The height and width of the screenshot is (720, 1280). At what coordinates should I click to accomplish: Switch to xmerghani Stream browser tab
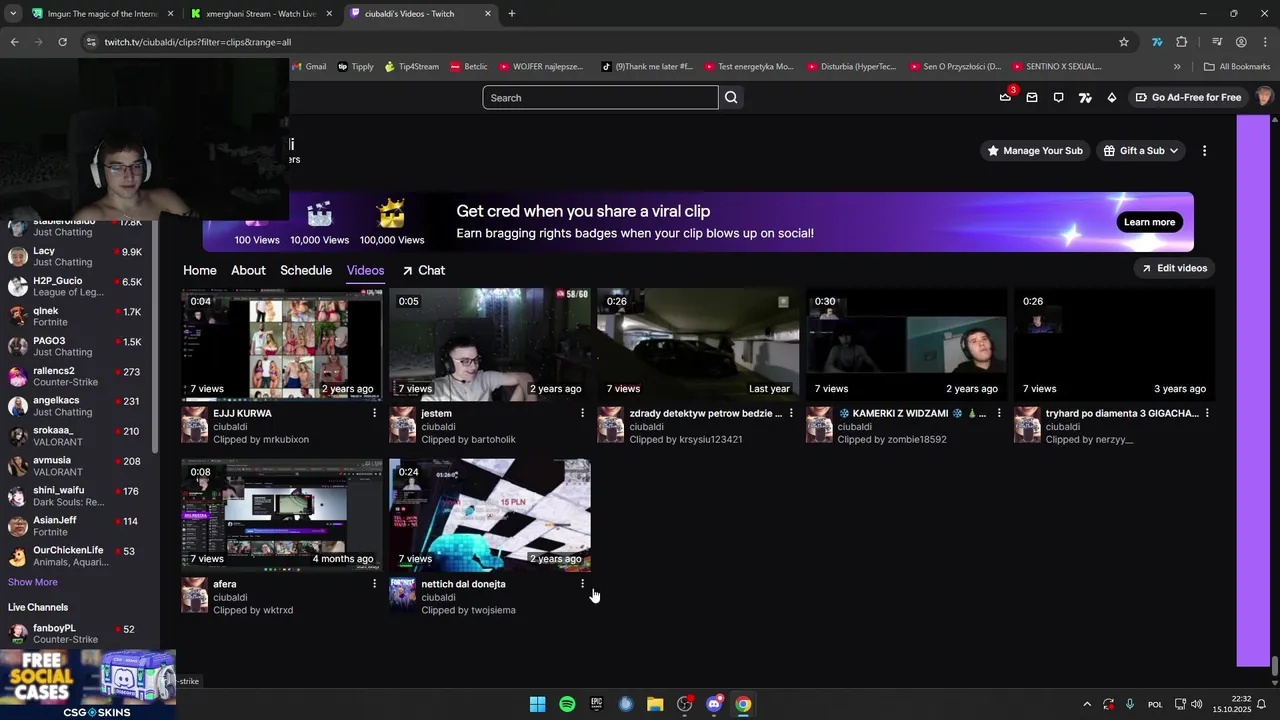click(262, 14)
